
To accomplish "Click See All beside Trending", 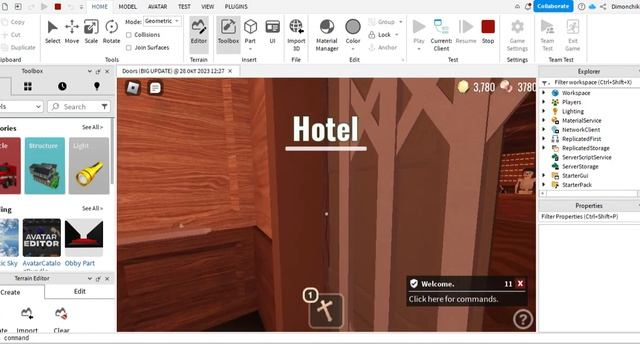I will coord(92,209).
